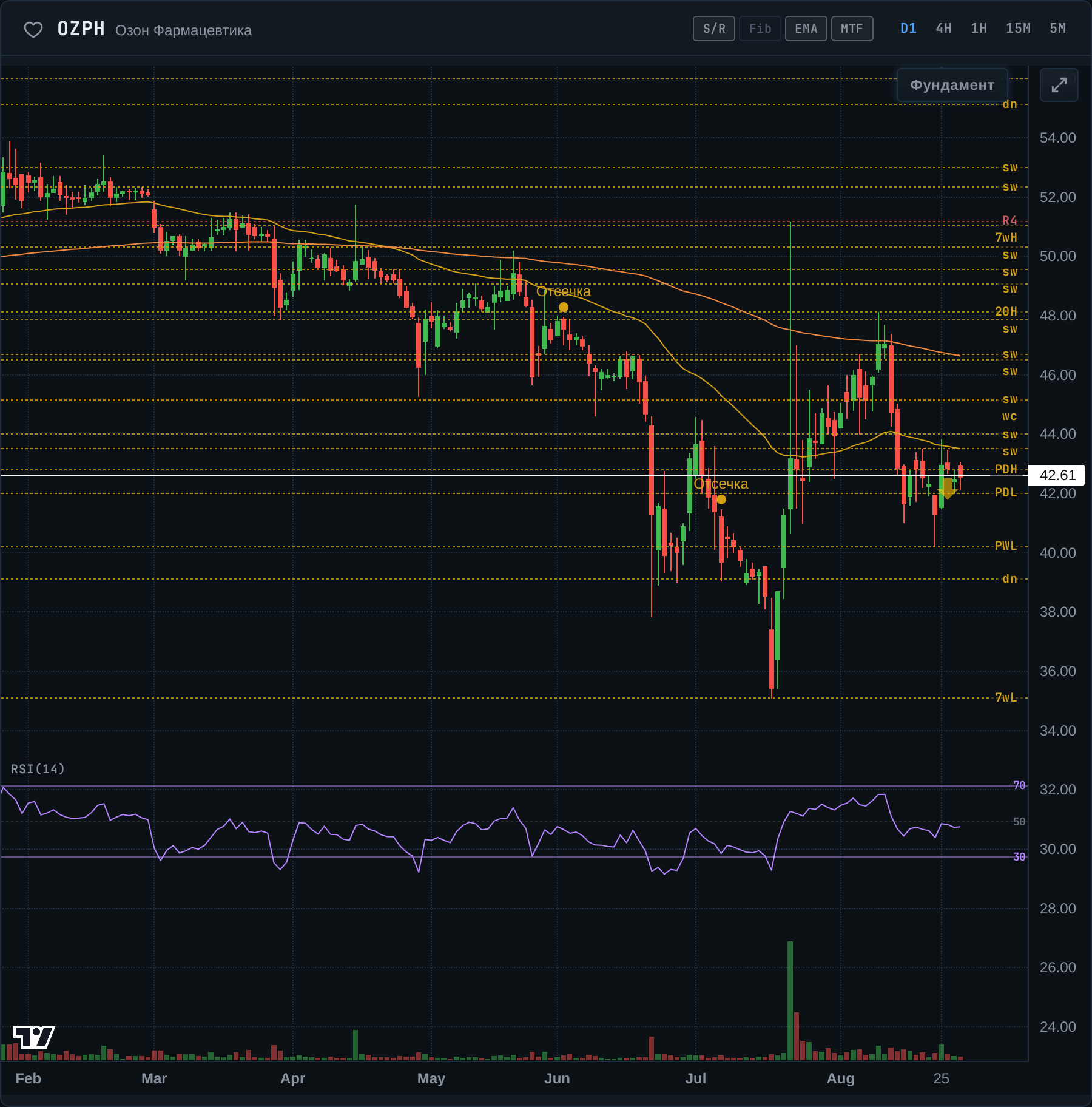Click the Mar date axis label

154,1078
